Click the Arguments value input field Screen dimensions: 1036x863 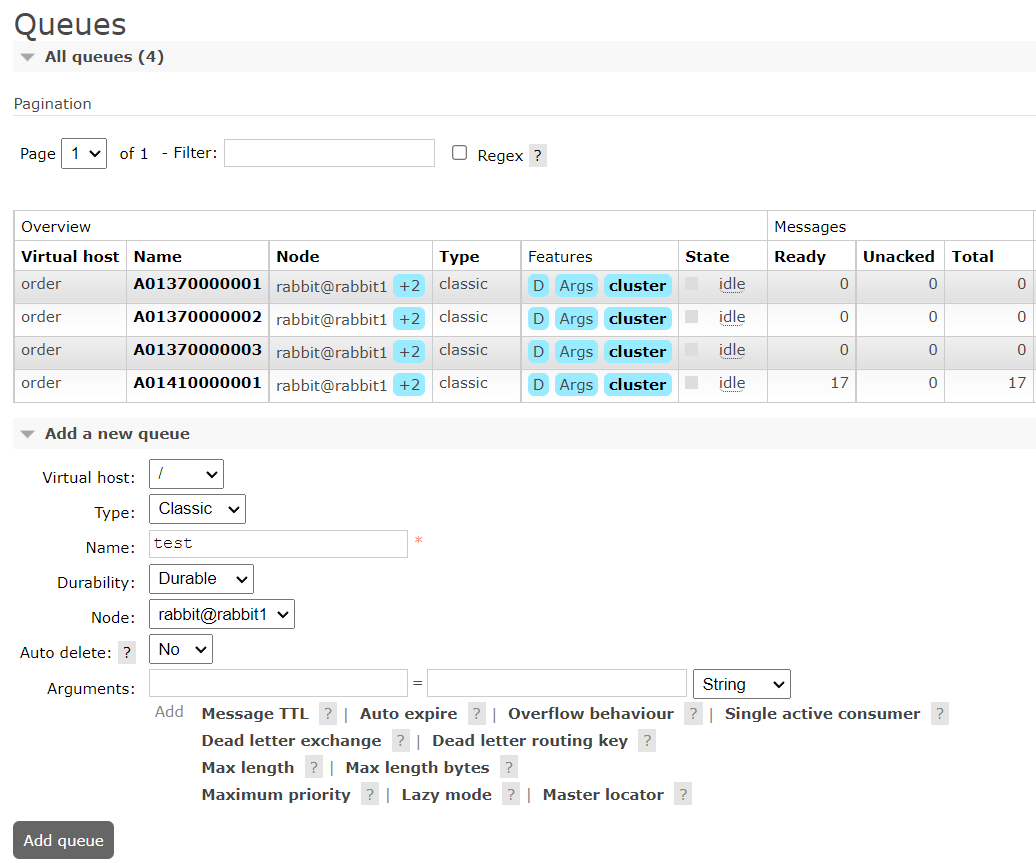557,683
